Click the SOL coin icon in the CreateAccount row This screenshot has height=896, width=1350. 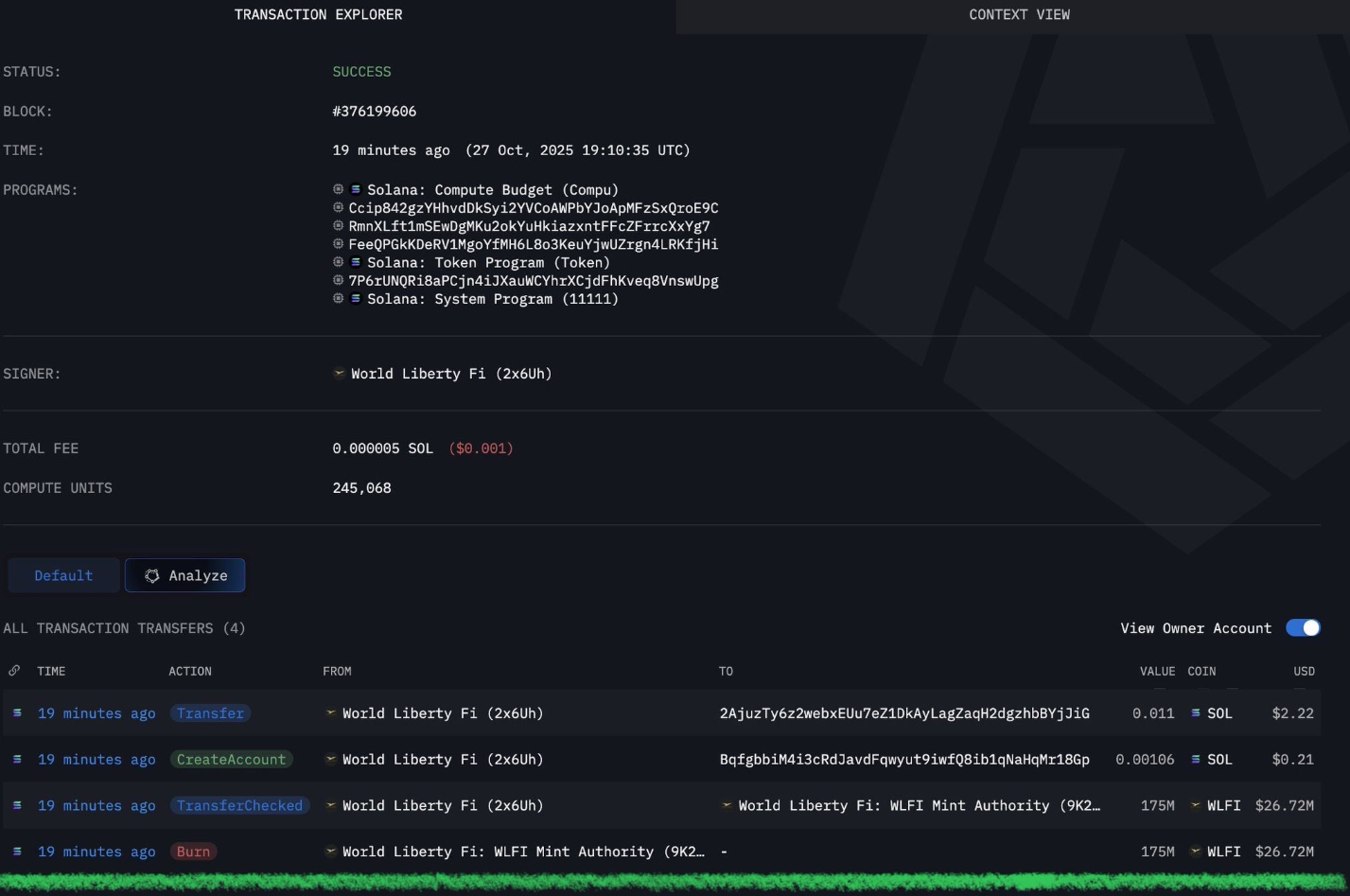pyautogui.click(x=1196, y=760)
